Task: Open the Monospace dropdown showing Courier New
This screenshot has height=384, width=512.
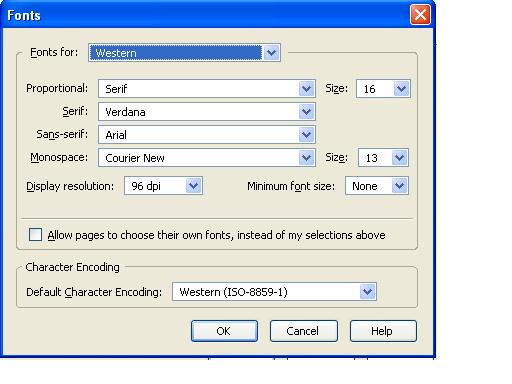Action: click(x=207, y=158)
